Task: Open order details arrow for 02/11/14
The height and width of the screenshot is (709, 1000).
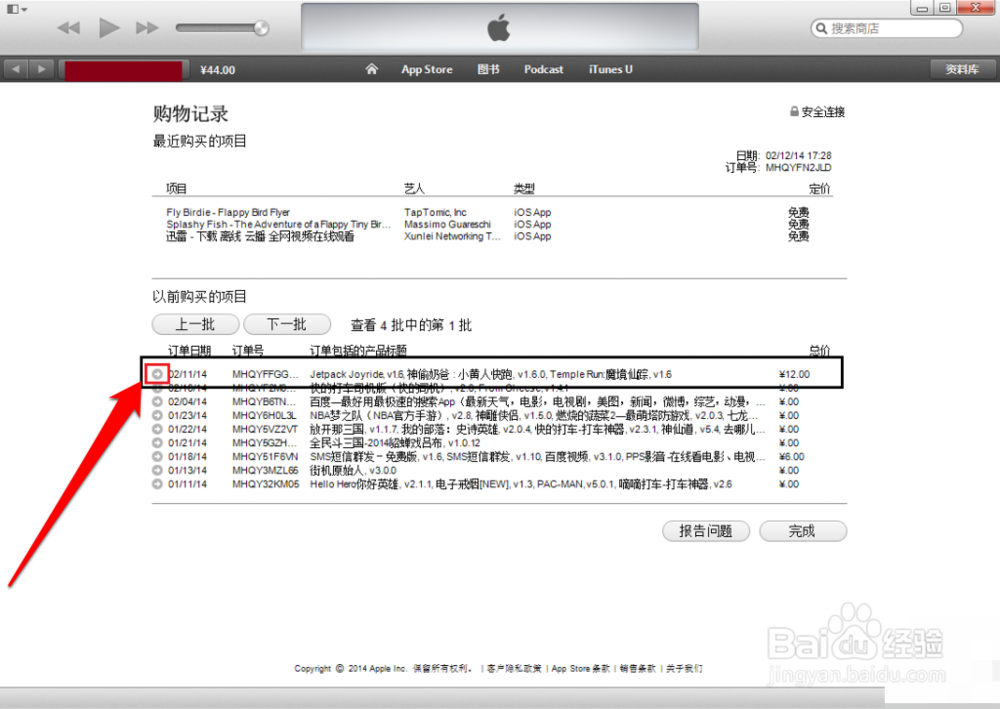Action: click(157, 374)
